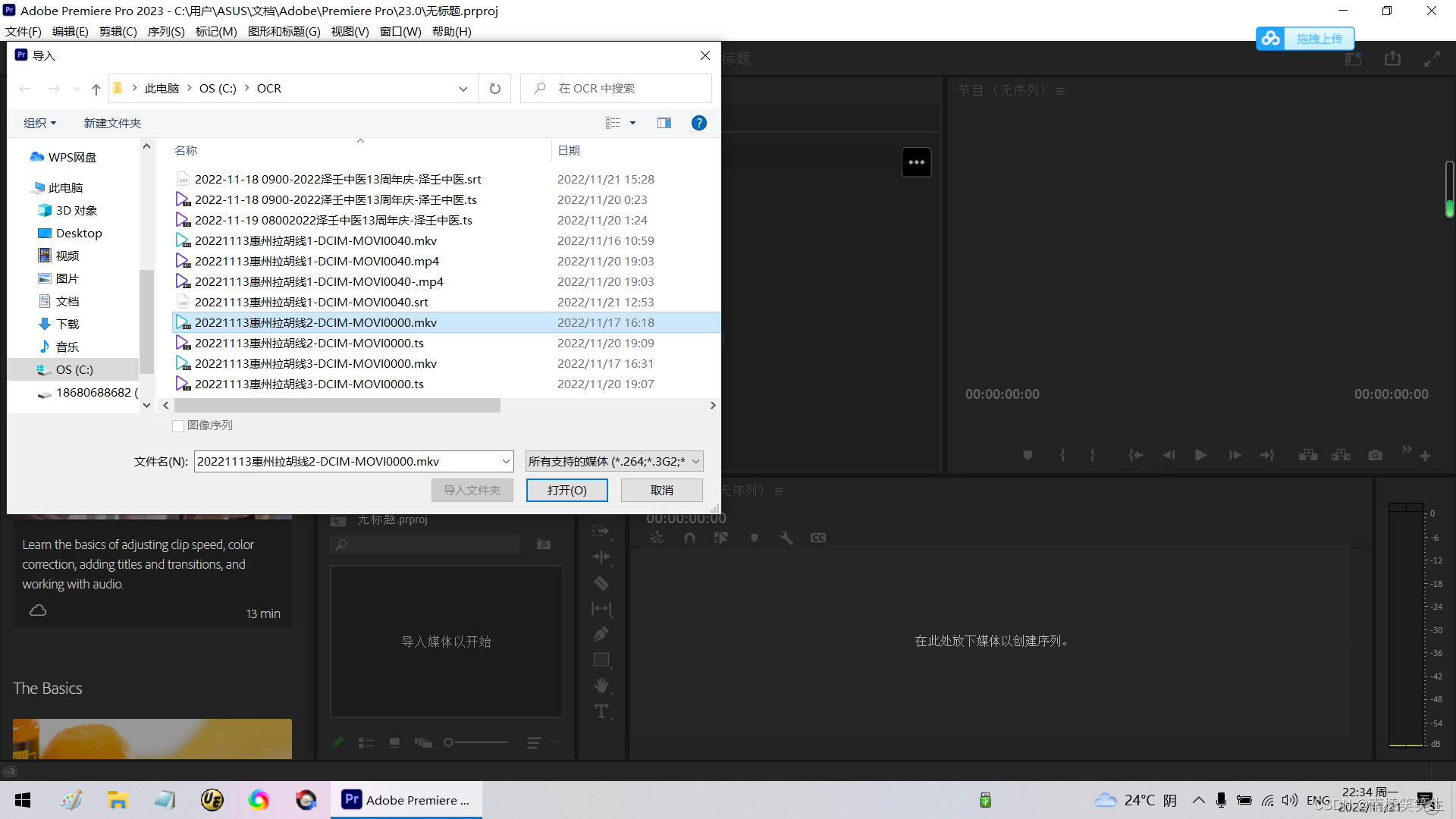Select the Razor tool

coord(601,583)
